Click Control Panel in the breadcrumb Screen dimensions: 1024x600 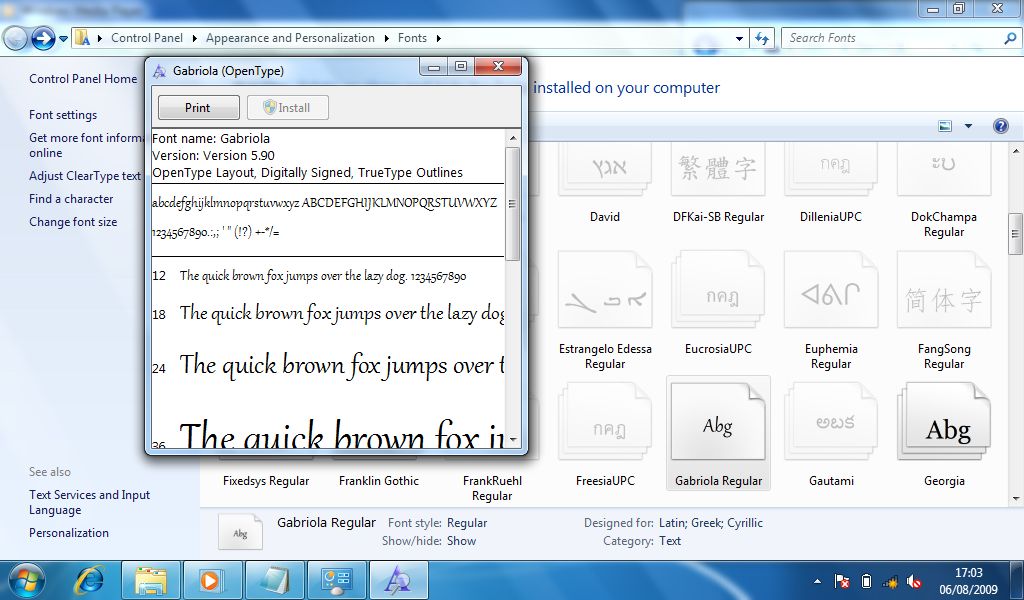coord(147,38)
